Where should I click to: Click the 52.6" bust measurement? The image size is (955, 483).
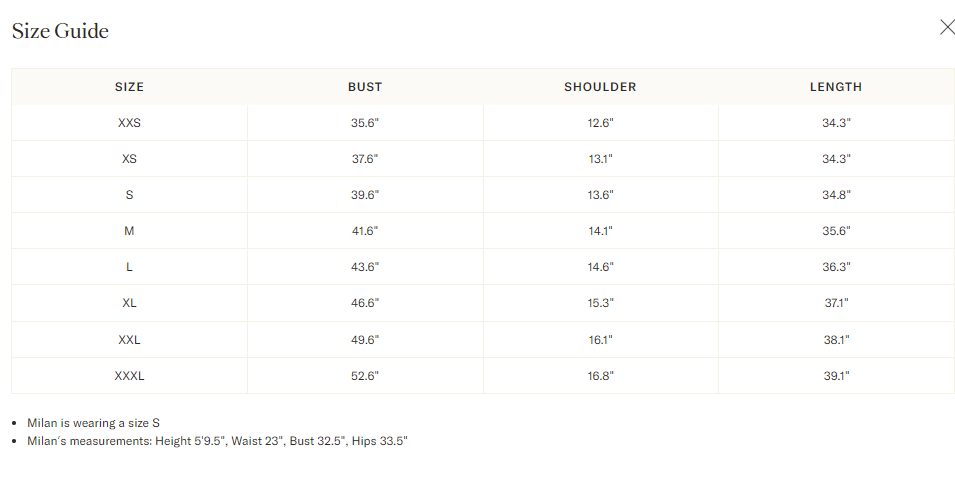pos(365,376)
